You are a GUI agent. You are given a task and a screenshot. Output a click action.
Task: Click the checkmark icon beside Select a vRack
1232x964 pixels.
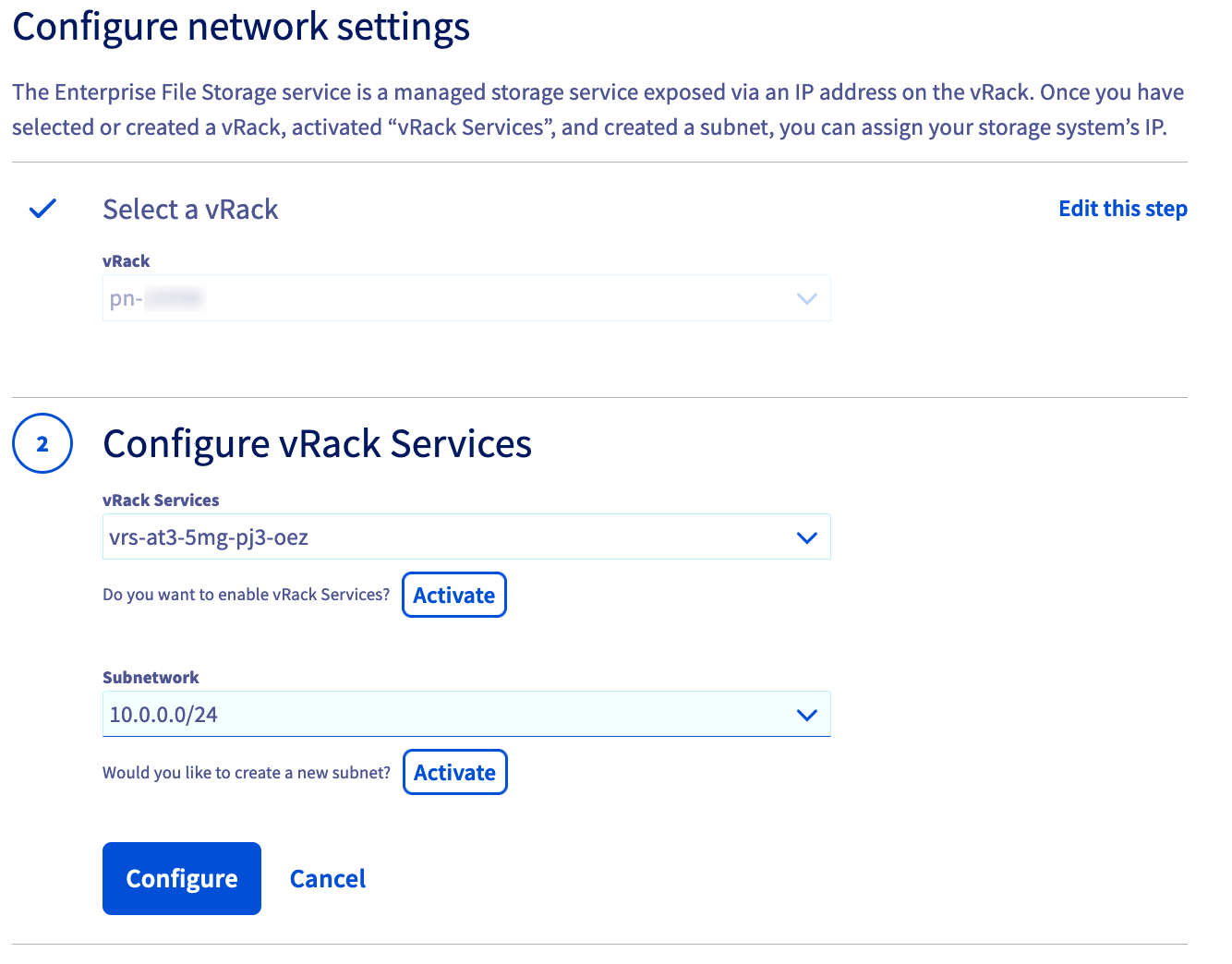click(42, 209)
